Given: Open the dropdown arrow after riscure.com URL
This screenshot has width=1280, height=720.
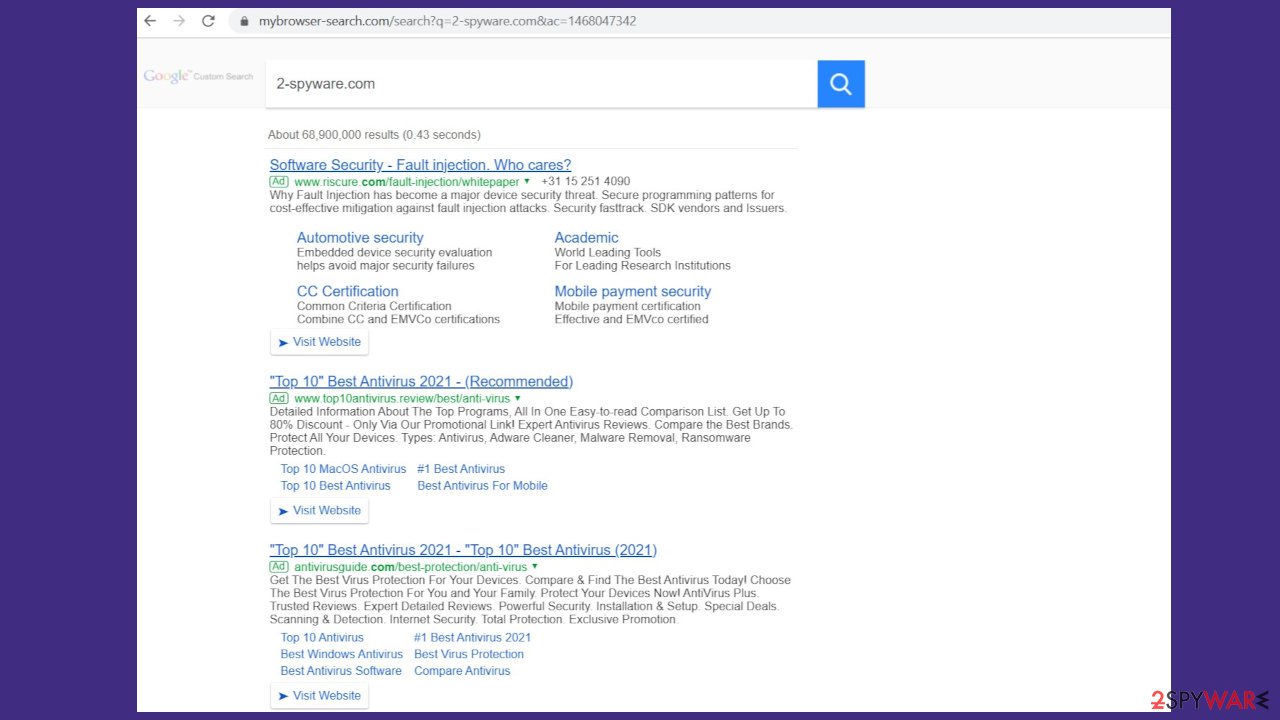Looking at the screenshot, I should pyautogui.click(x=527, y=182).
